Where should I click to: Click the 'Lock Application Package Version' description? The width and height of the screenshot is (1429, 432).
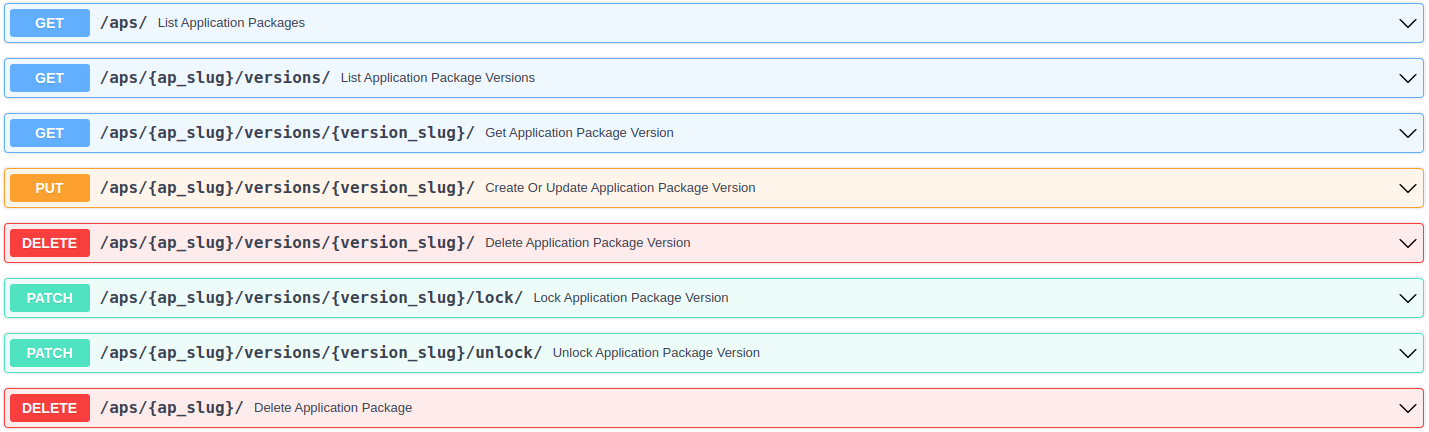coord(631,298)
